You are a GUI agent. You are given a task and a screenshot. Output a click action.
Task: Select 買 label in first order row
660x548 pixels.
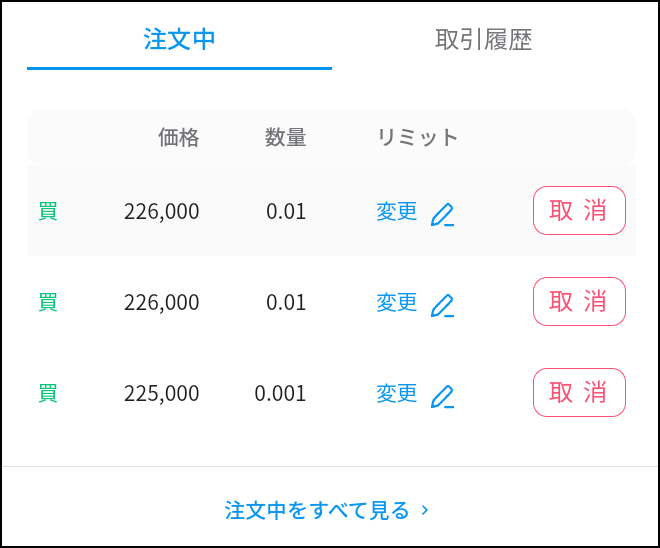48,211
